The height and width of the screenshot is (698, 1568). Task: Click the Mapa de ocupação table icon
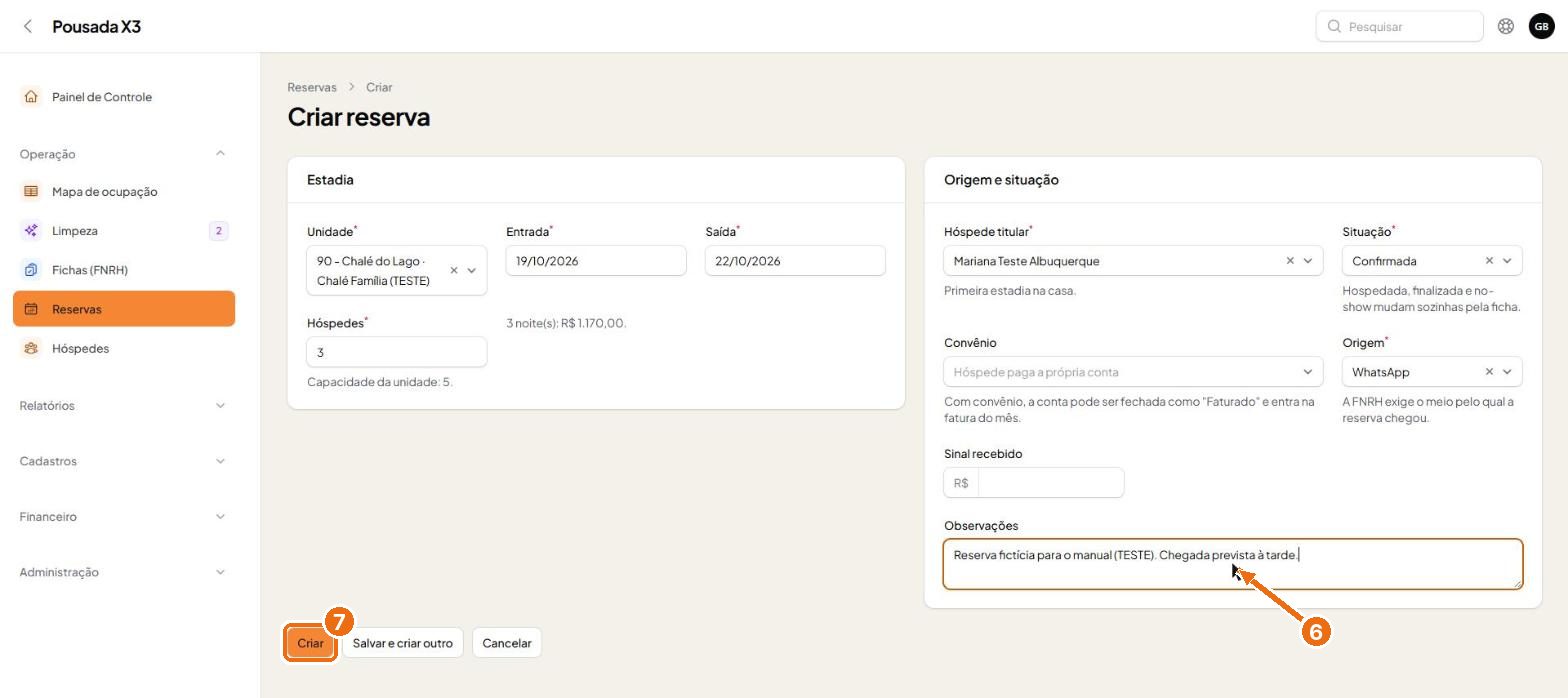click(x=31, y=192)
